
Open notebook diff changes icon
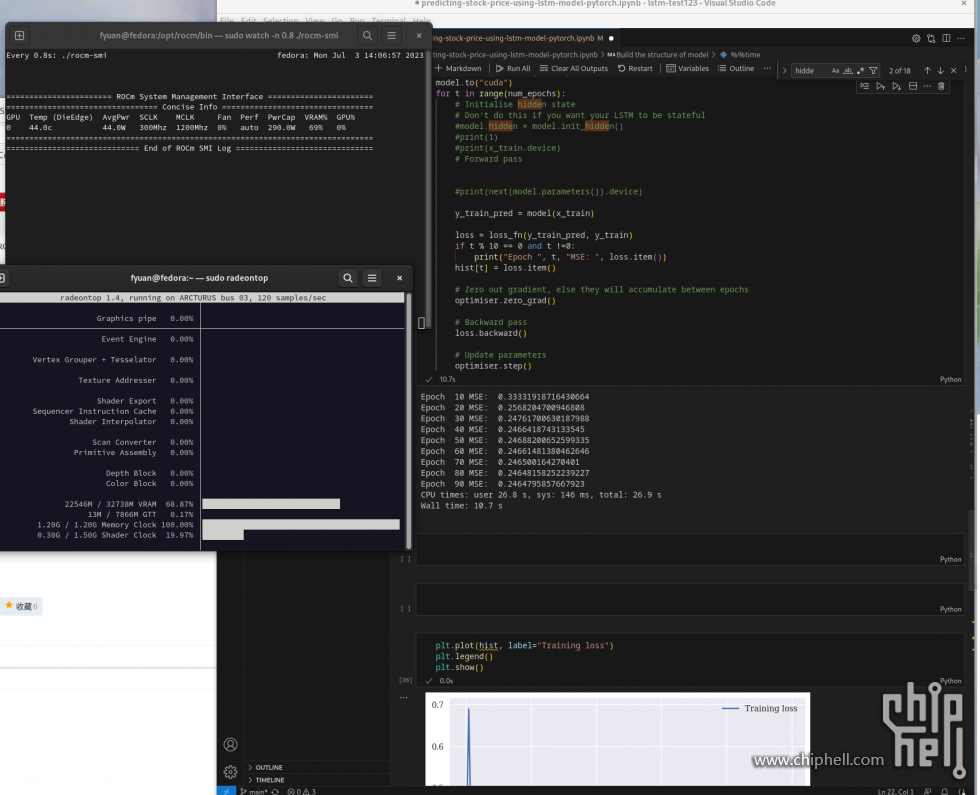931,38
